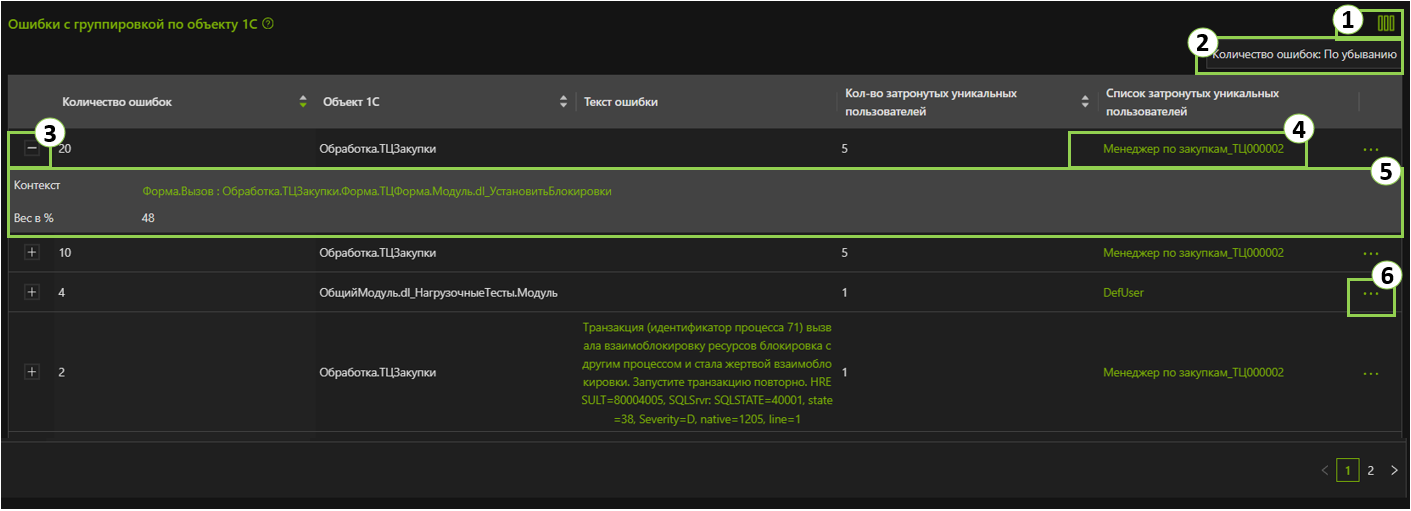This screenshot has height=511, width=1411.
Task: Open the Количество ошибок: По убыванию sort selector
Action: click(x=1302, y=55)
